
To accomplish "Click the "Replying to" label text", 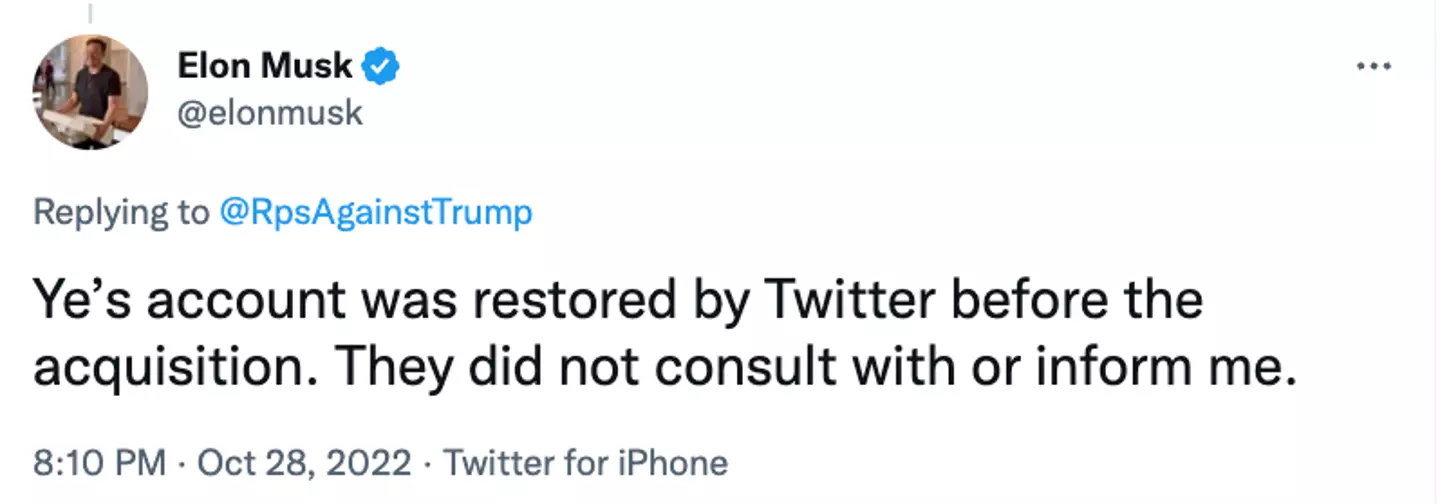I will (x=118, y=212).
